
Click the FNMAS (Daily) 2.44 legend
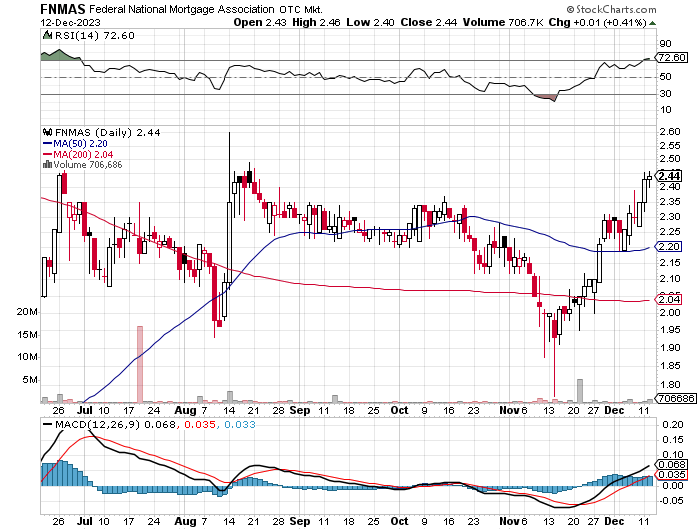107,133
